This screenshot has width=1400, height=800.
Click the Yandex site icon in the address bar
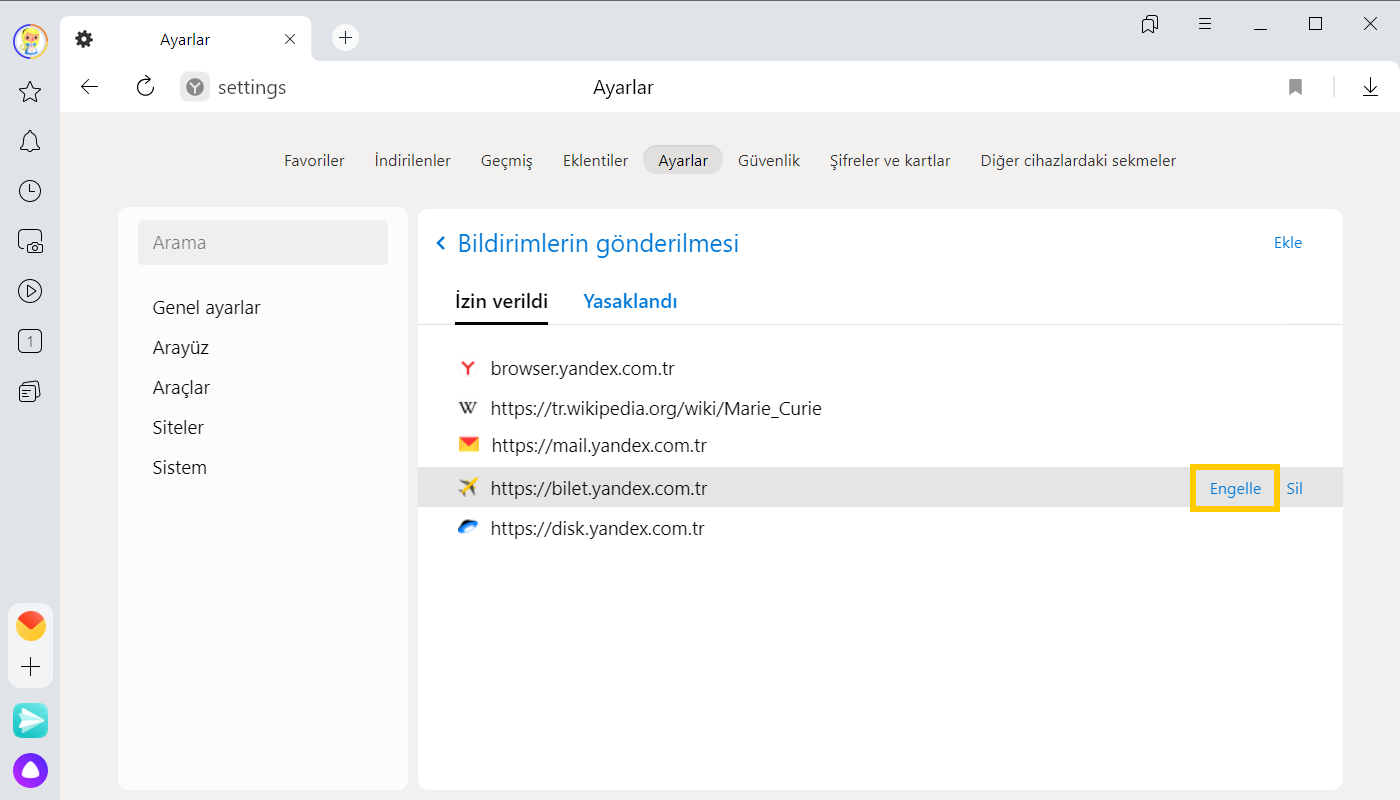click(195, 87)
